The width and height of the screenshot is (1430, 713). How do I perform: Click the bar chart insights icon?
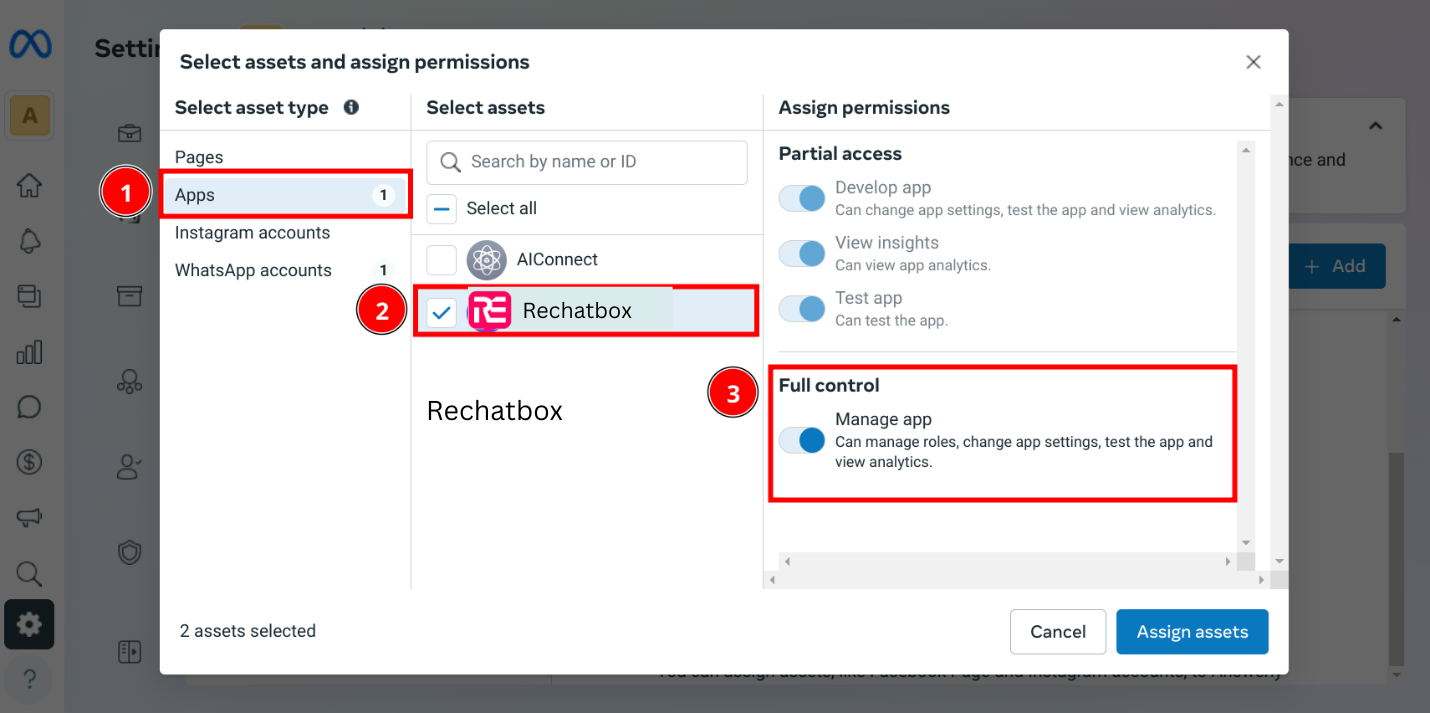(x=29, y=352)
